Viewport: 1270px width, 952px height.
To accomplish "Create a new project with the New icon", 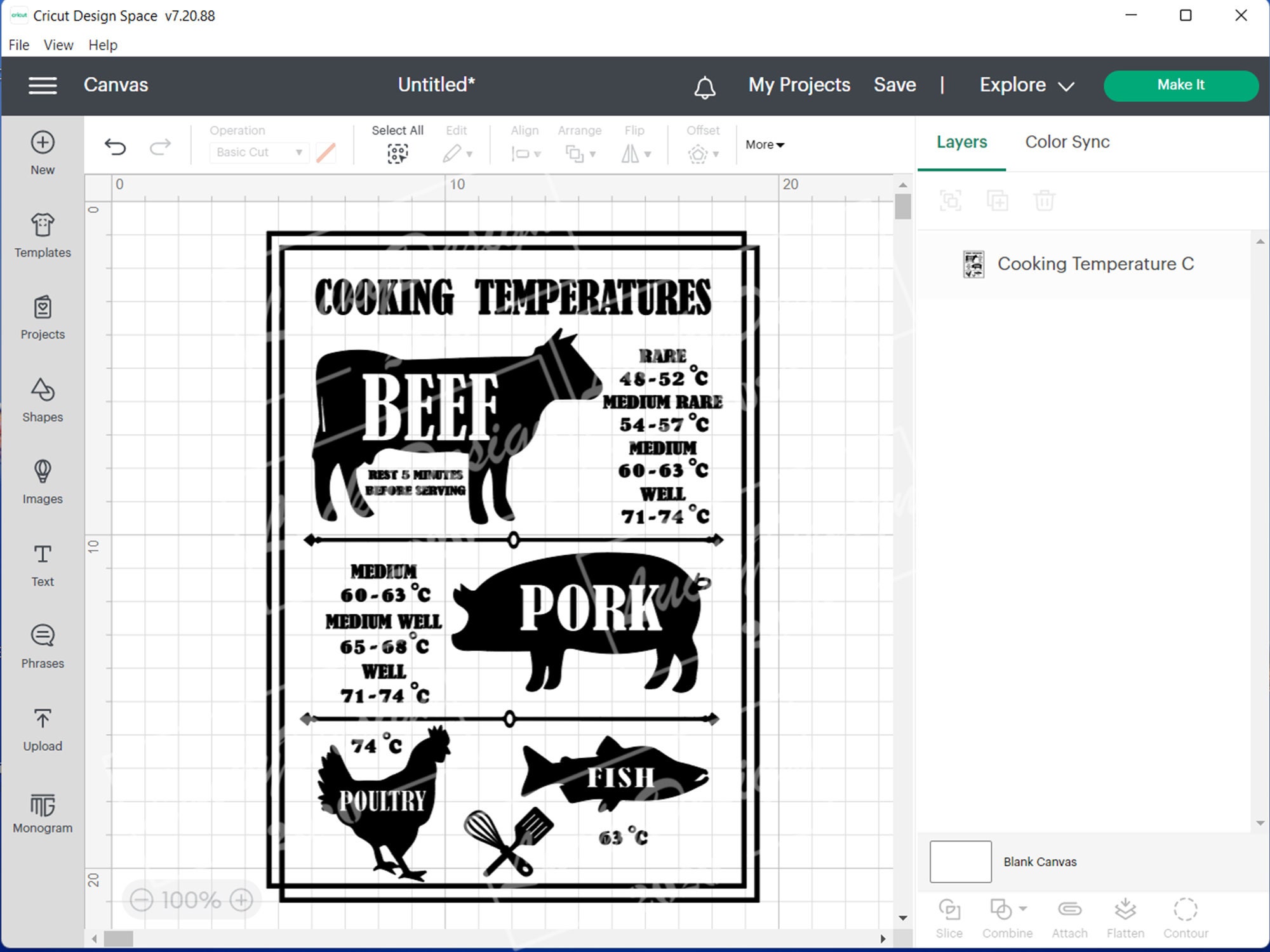I will click(x=42, y=150).
